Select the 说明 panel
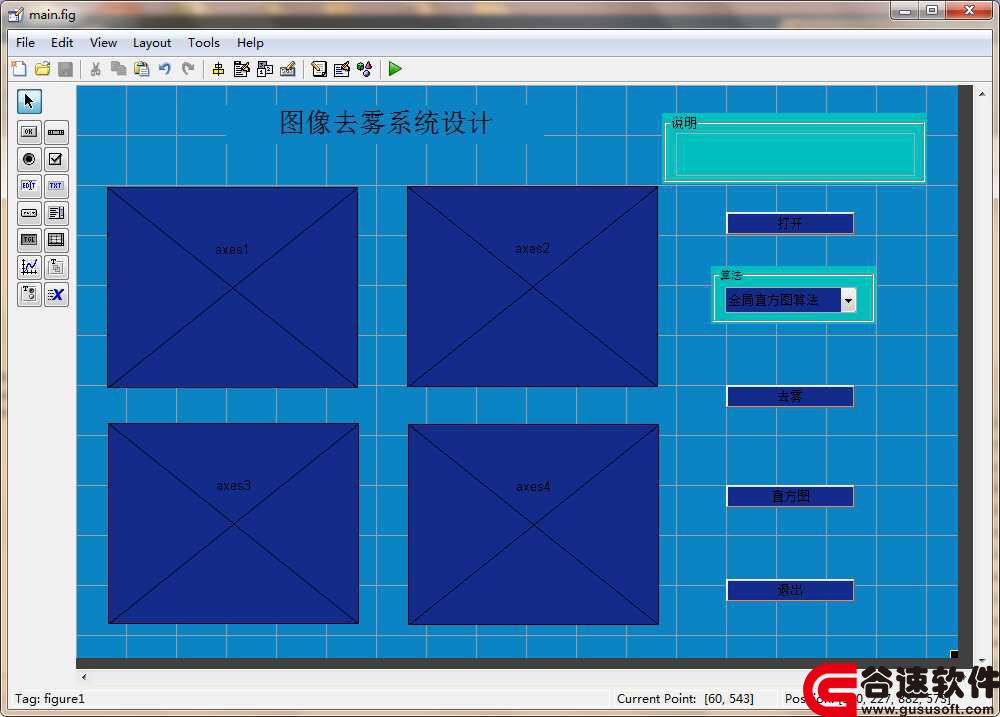Image resolution: width=1000 pixels, height=717 pixels. pyautogui.click(x=795, y=148)
